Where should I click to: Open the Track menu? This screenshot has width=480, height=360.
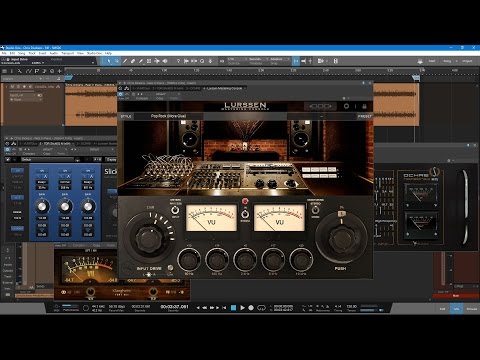pyautogui.click(x=32, y=53)
